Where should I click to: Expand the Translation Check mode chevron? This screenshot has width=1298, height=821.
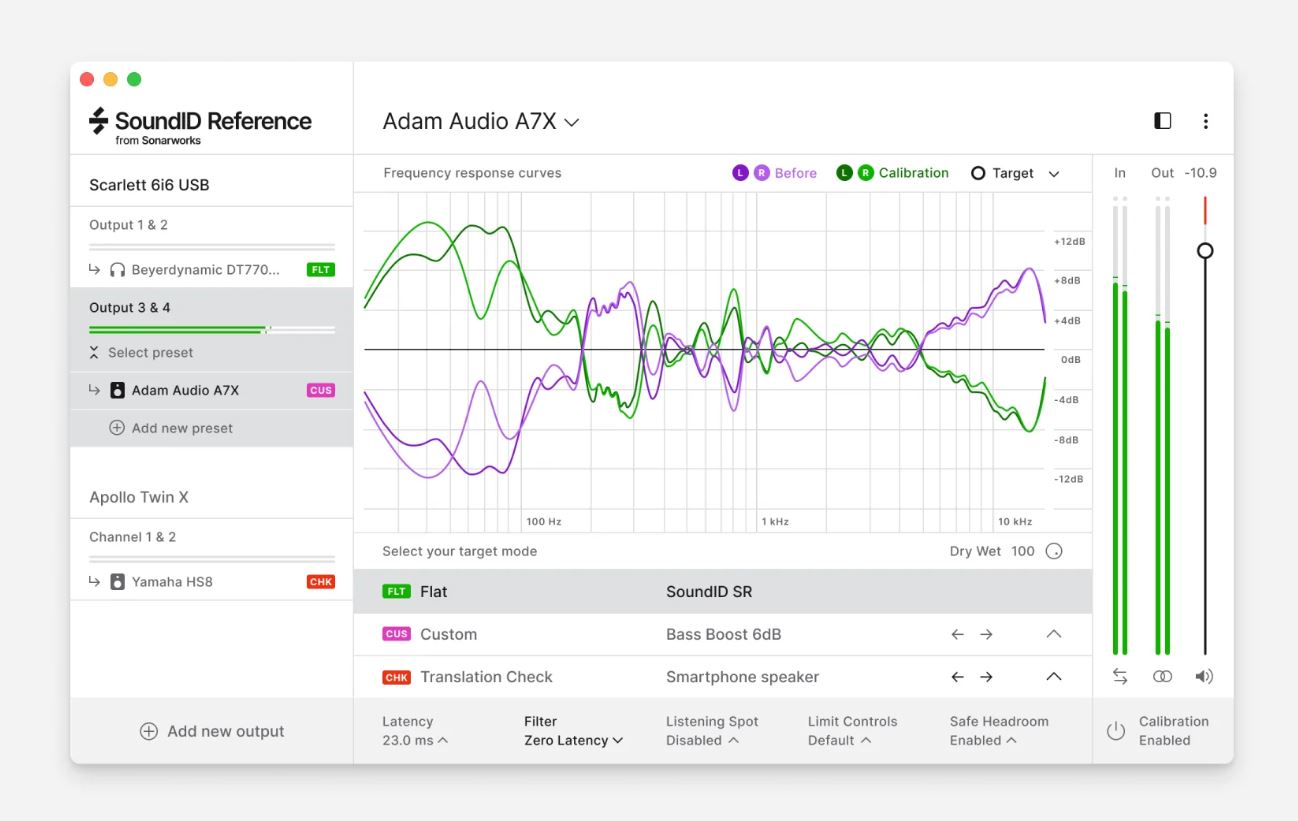click(x=1053, y=677)
